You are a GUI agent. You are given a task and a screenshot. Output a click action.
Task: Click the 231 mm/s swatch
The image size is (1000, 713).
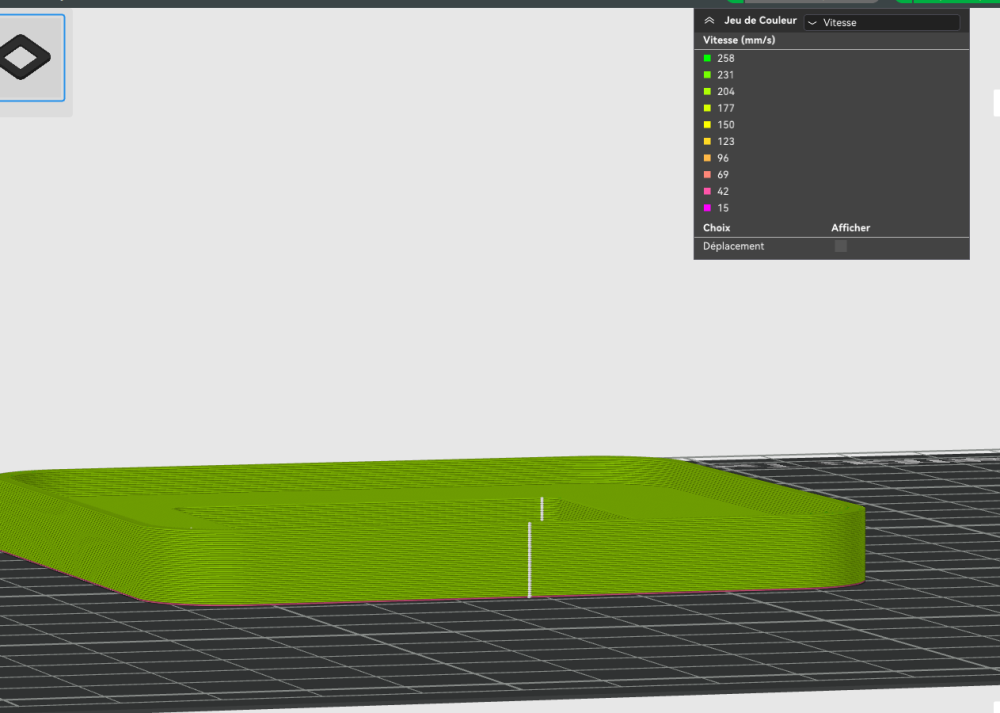pos(707,75)
